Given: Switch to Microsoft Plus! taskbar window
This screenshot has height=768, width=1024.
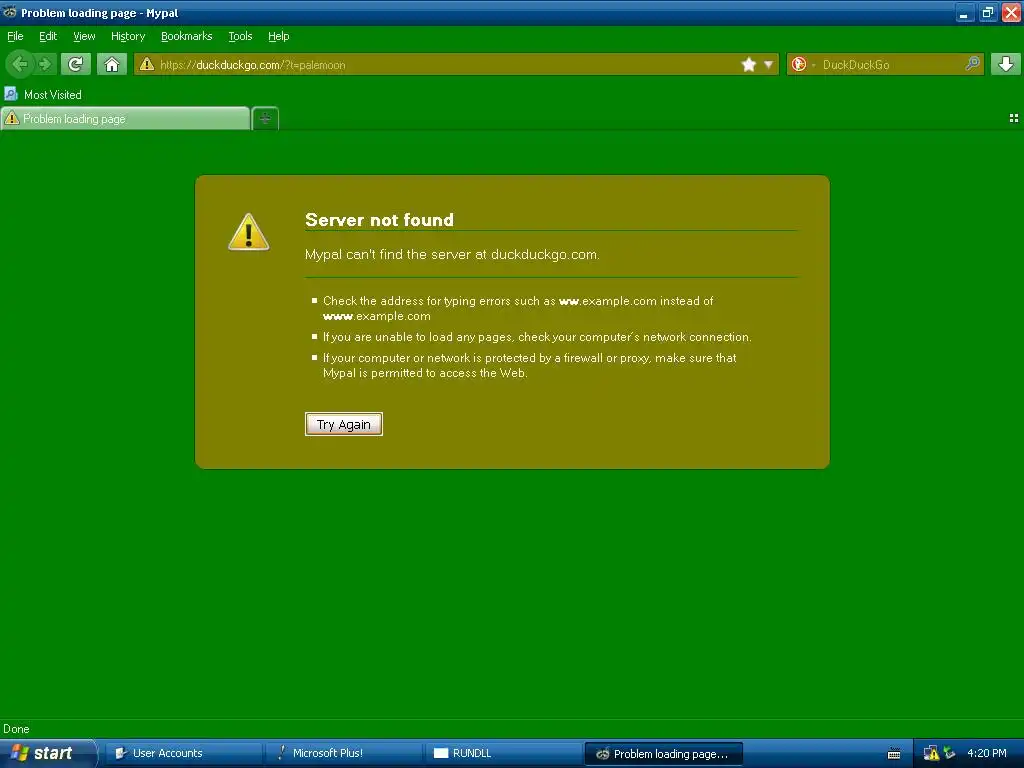Looking at the screenshot, I should pos(344,753).
